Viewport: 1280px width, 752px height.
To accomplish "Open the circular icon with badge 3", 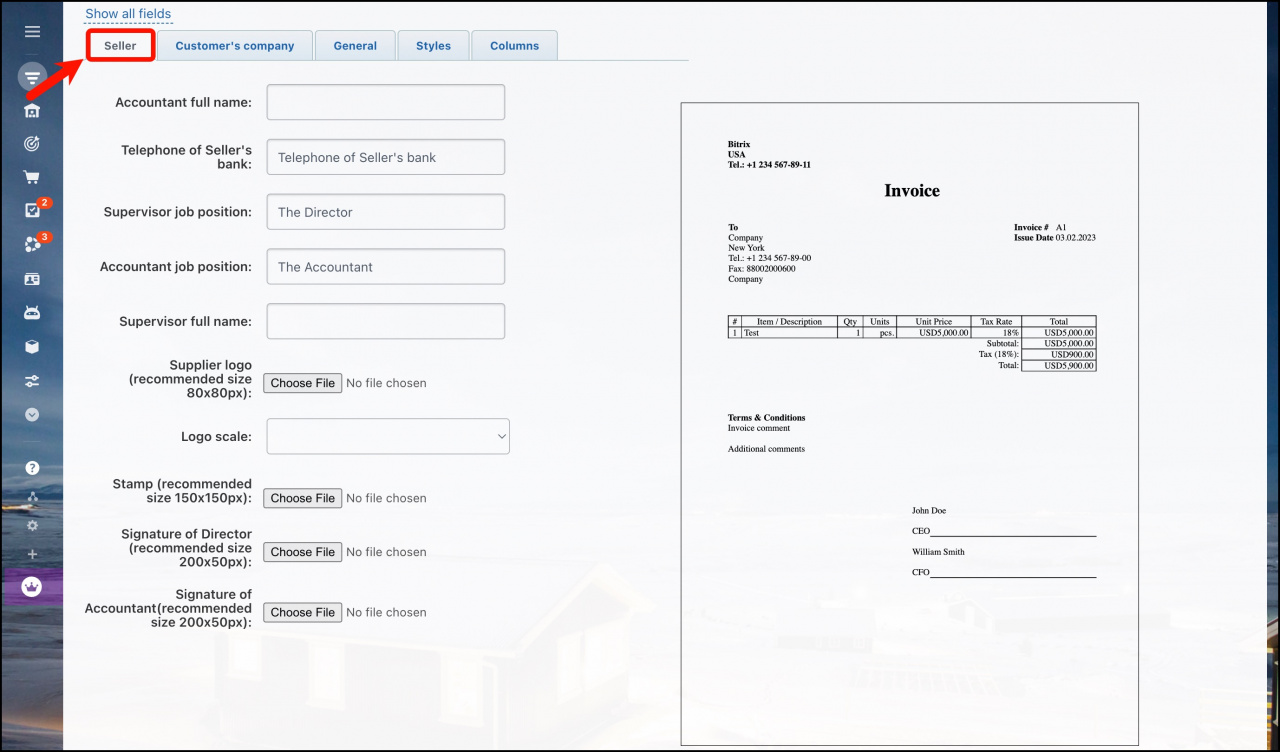I will [x=32, y=245].
